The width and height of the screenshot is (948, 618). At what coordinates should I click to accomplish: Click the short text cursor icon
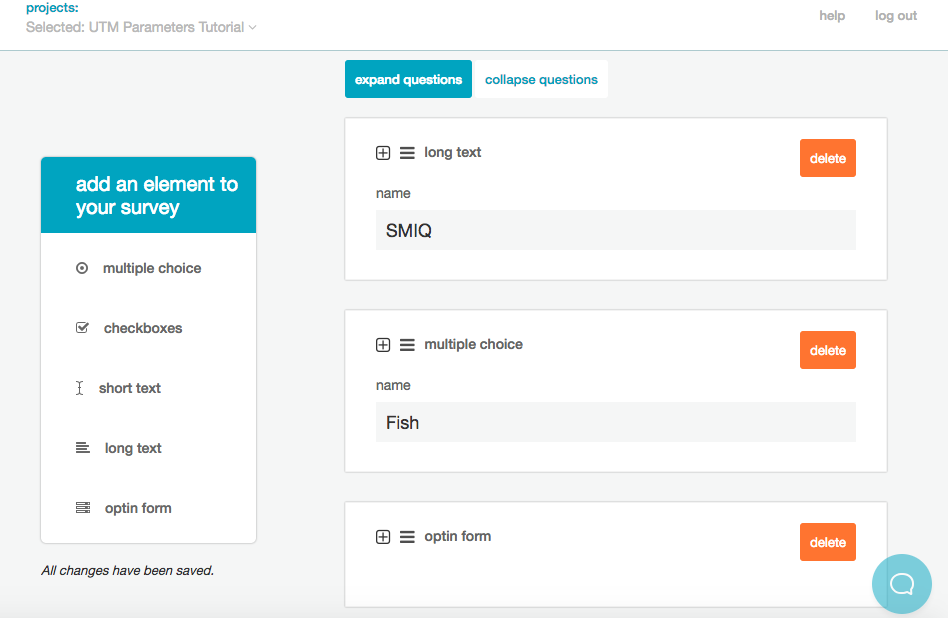[x=80, y=388]
